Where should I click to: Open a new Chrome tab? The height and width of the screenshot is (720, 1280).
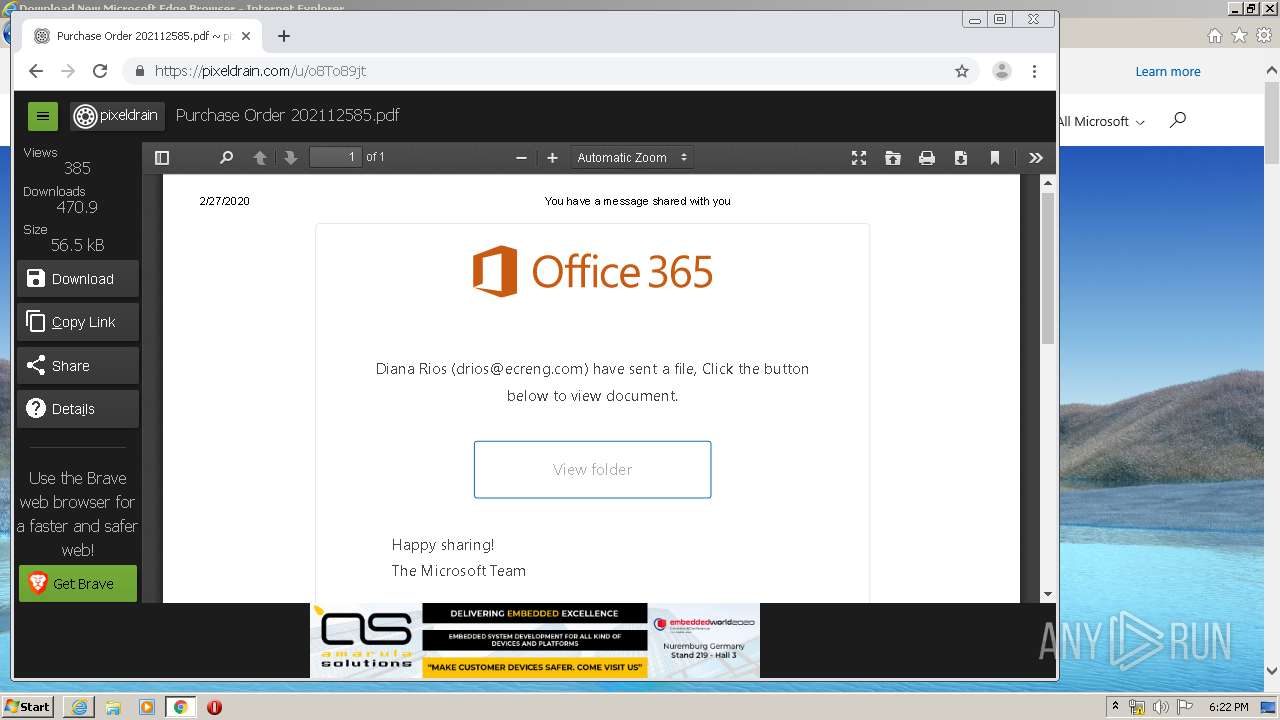click(284, 36)
